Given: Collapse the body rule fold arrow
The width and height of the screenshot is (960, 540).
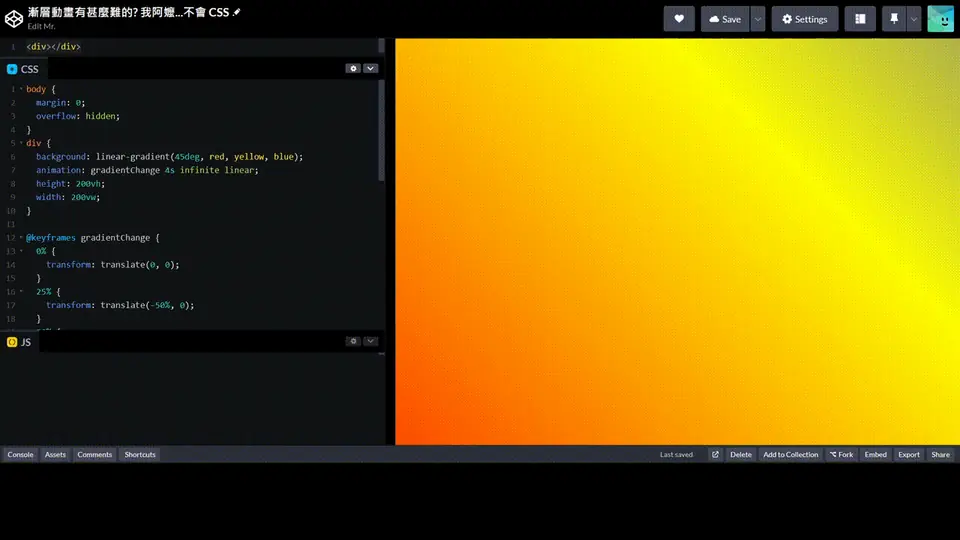Looking at the screenshot, I should pos(21,89).
